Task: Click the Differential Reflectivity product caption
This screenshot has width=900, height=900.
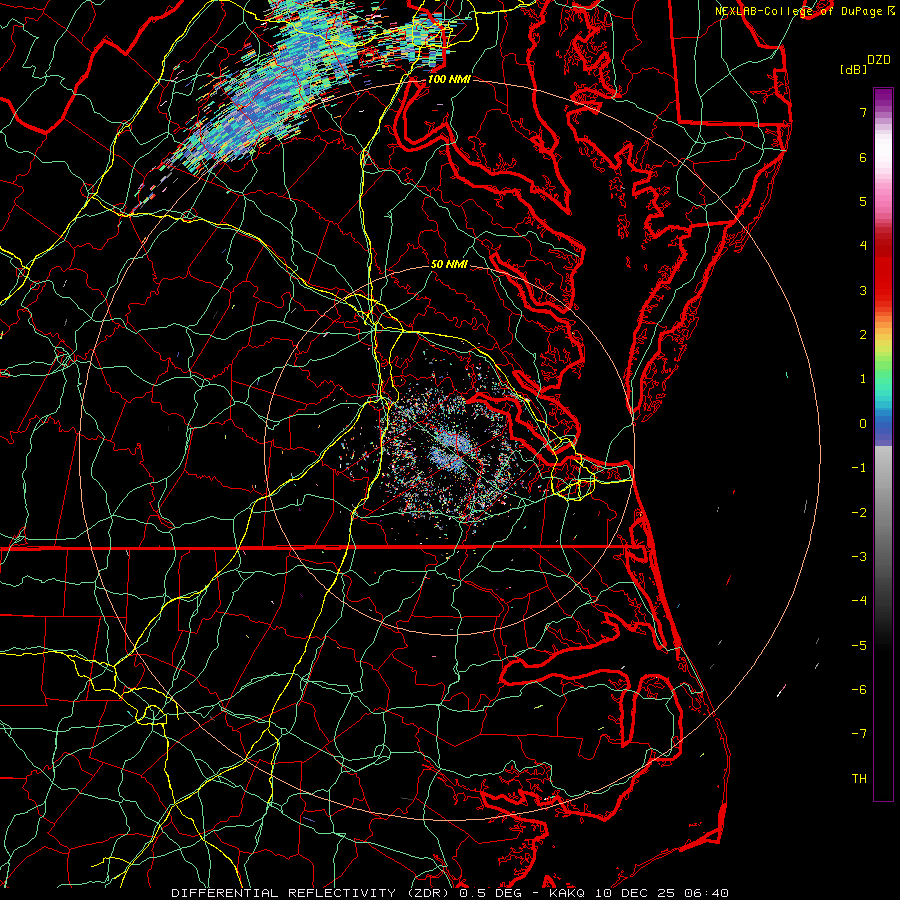Action: 450,893
